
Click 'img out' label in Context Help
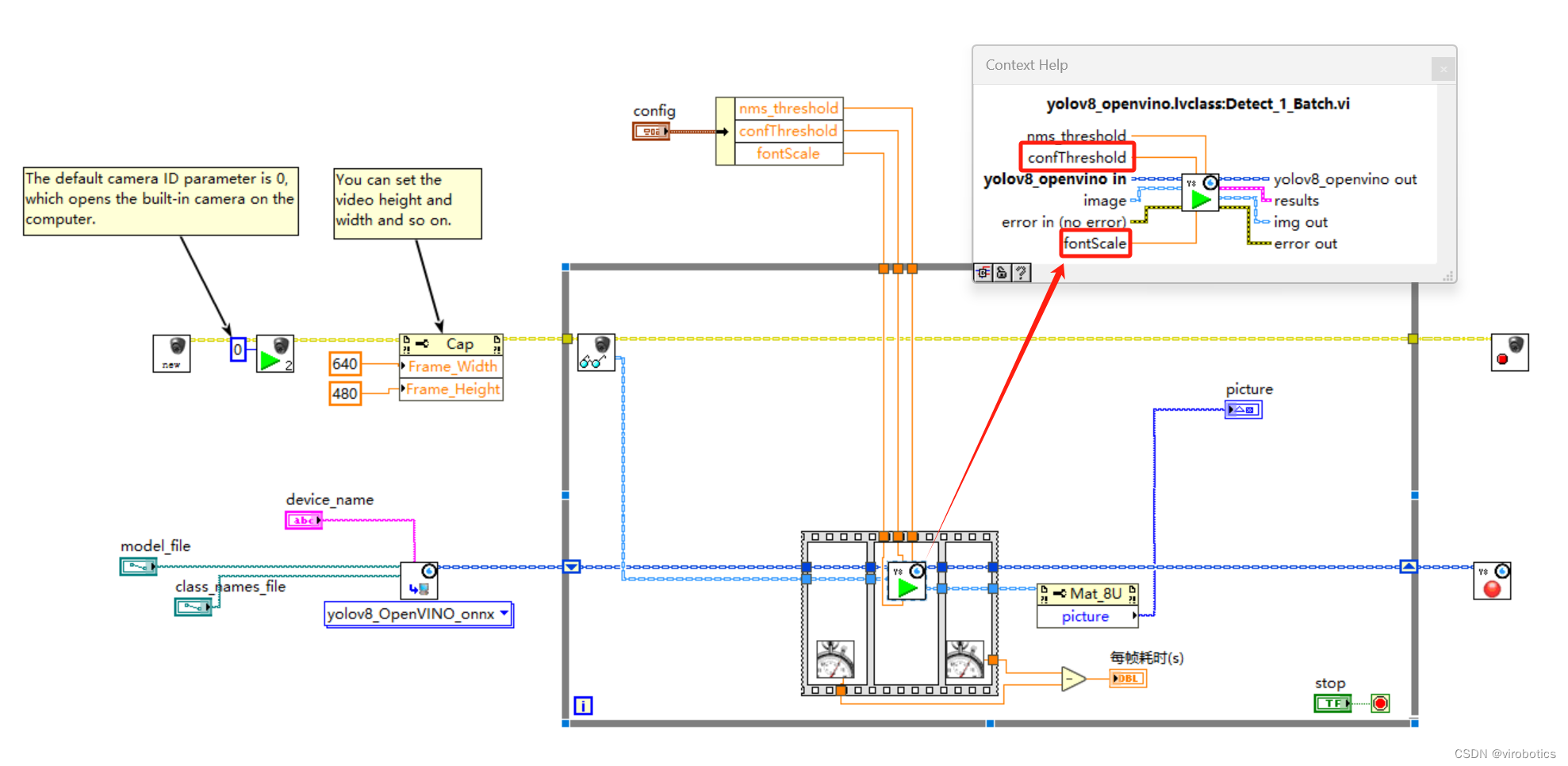tap(1301, 222)
